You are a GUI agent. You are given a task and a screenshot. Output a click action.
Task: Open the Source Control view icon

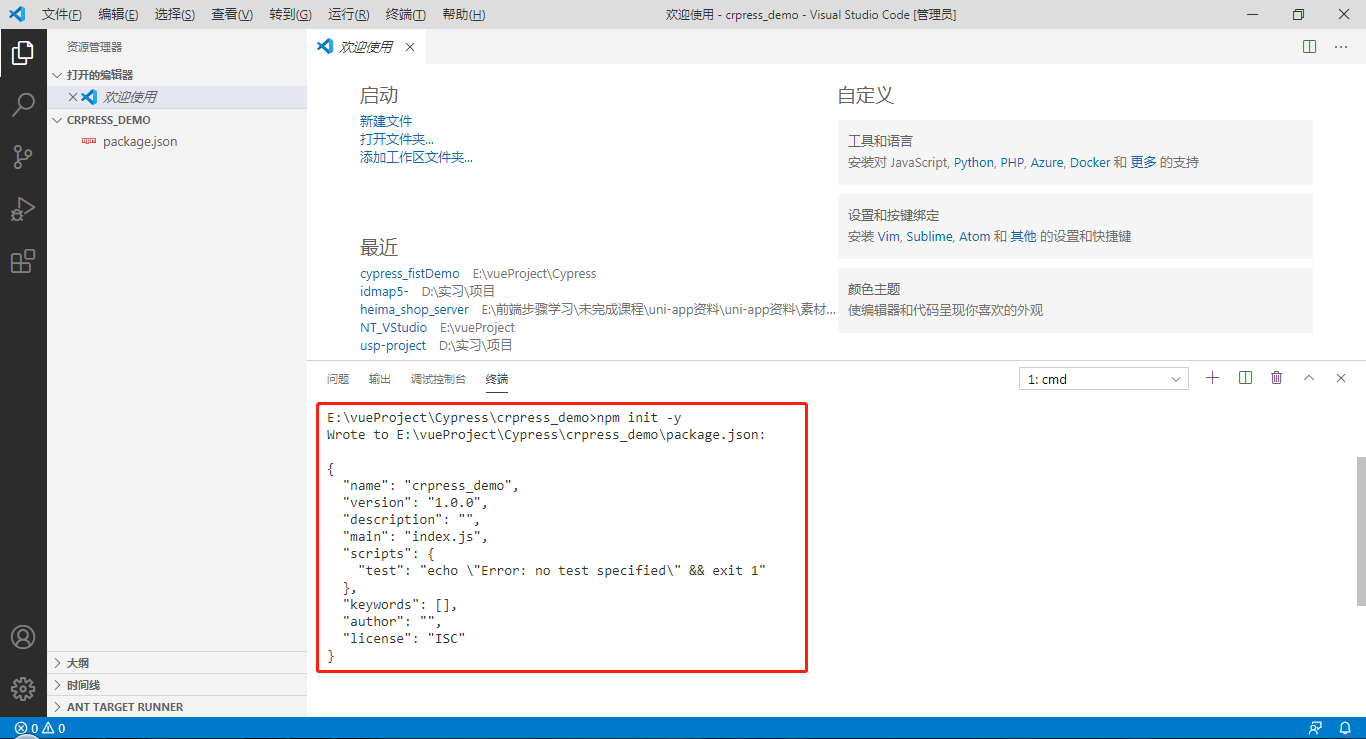click(x=23, y=157)
